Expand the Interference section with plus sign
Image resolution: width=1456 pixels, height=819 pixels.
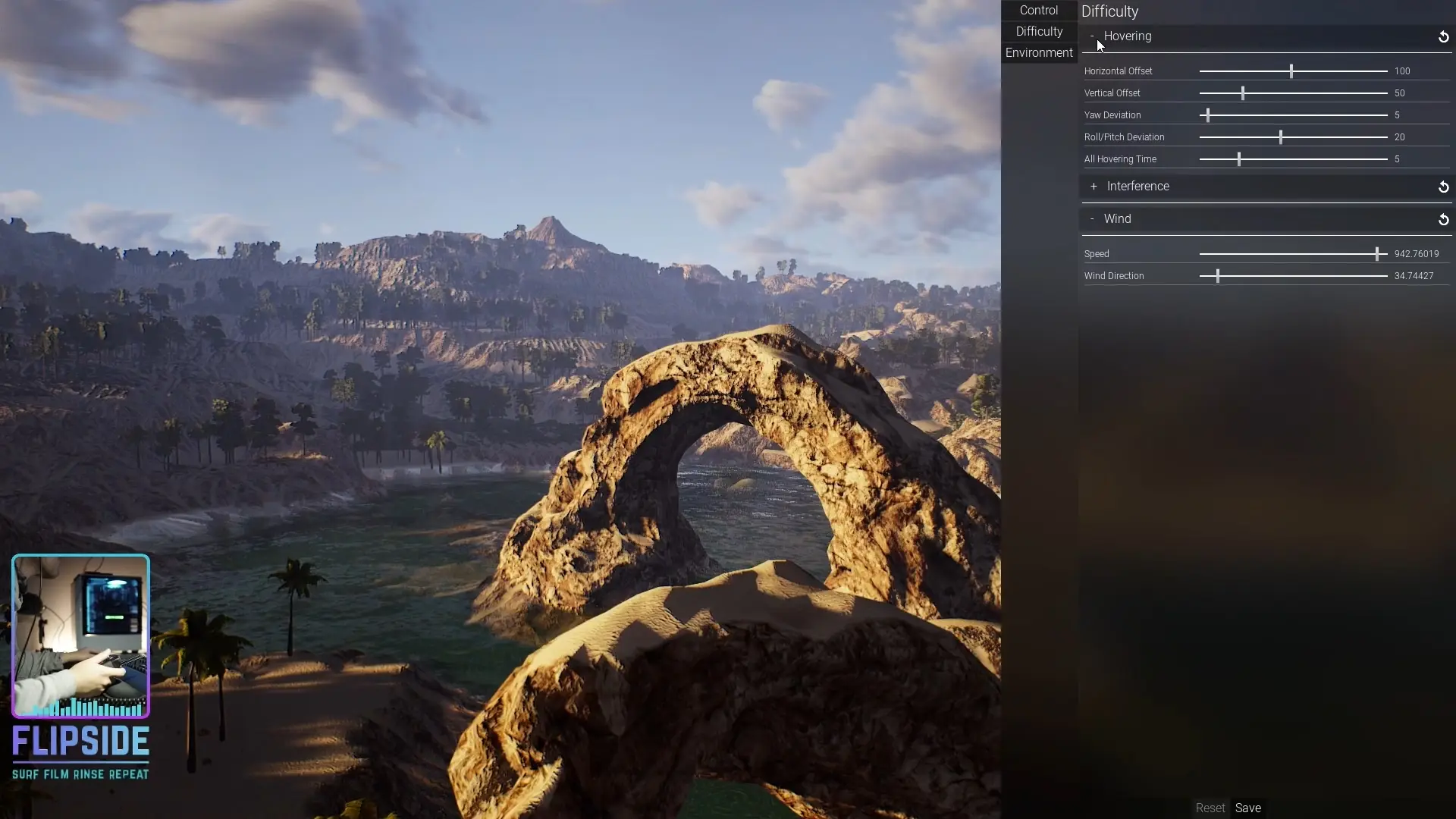[1094, 187]
